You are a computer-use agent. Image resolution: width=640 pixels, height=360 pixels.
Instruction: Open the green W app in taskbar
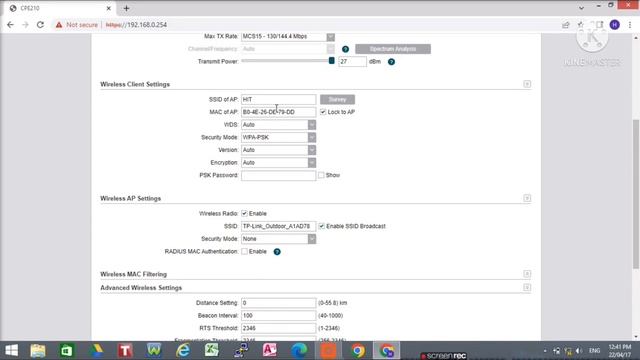pos(154,351)
